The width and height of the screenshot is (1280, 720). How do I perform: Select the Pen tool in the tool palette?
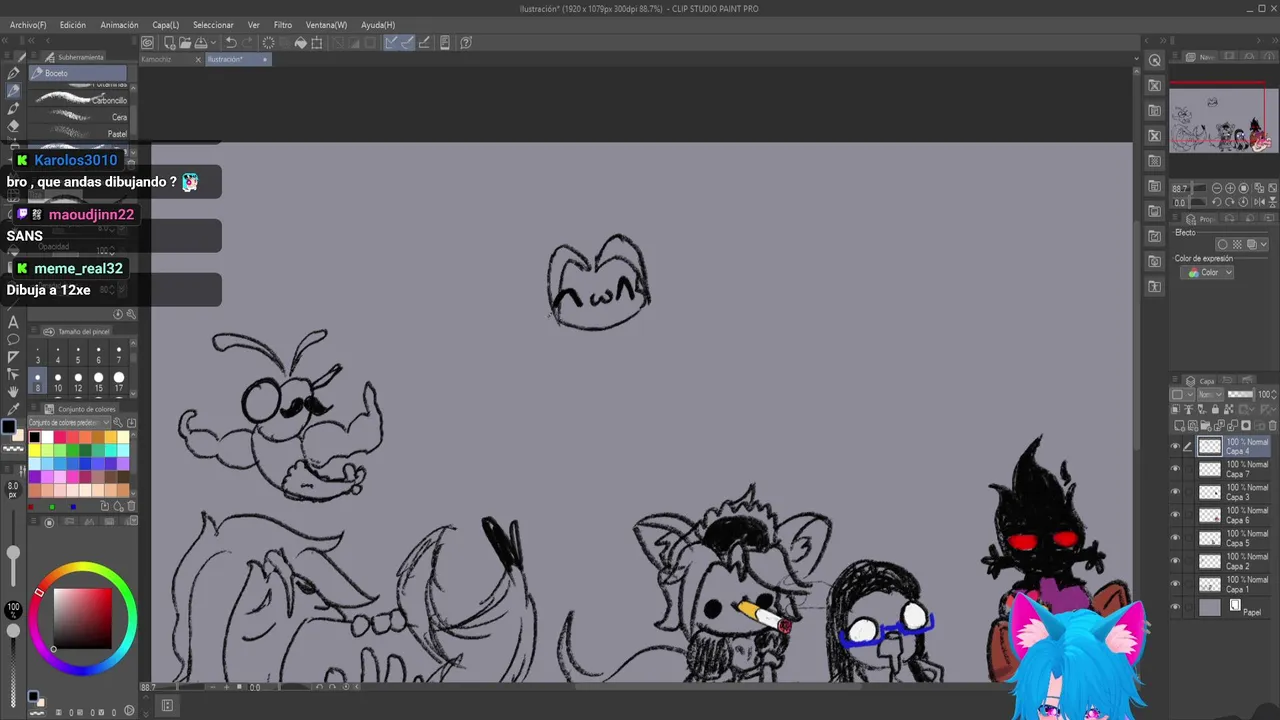point(13,74)
